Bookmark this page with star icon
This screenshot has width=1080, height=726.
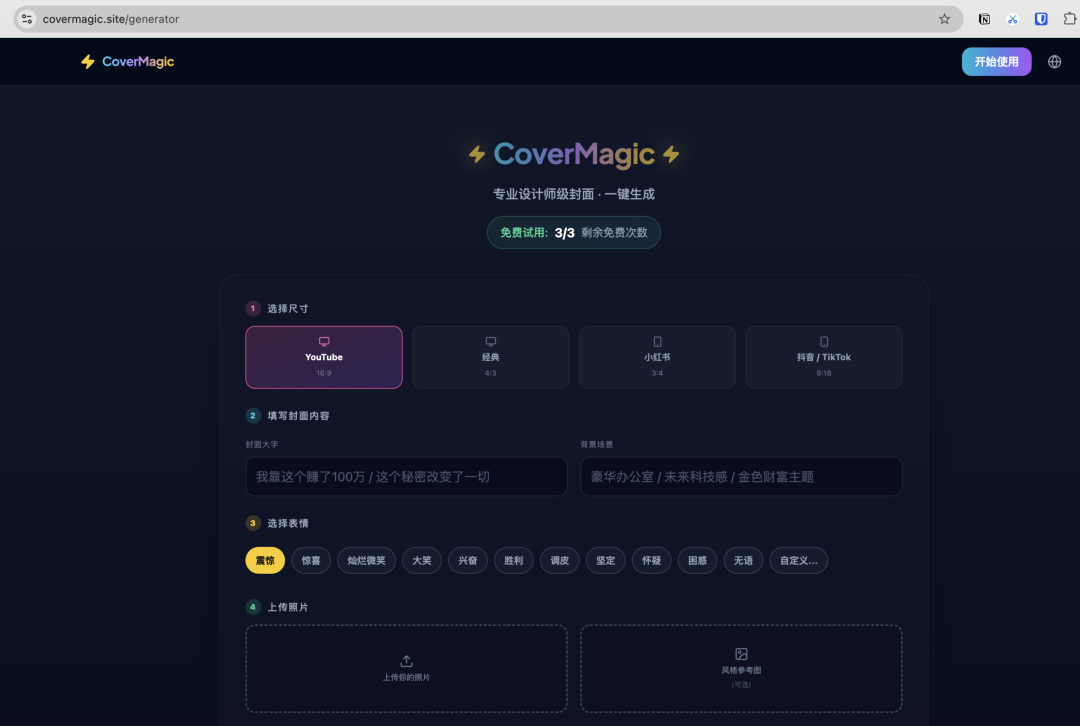click(x=944, y=19)
